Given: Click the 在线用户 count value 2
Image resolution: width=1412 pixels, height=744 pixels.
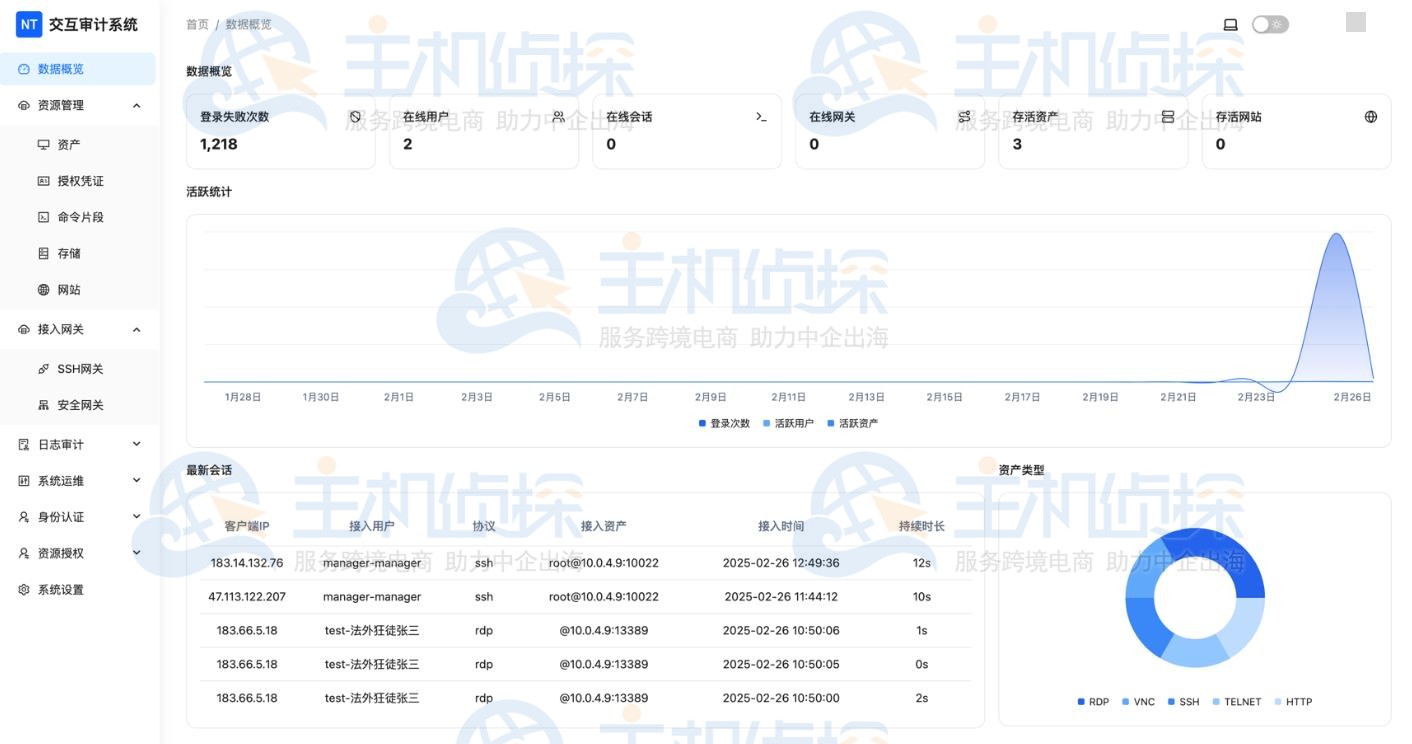Looking at the screenshot, I should (x=408, y=144).
